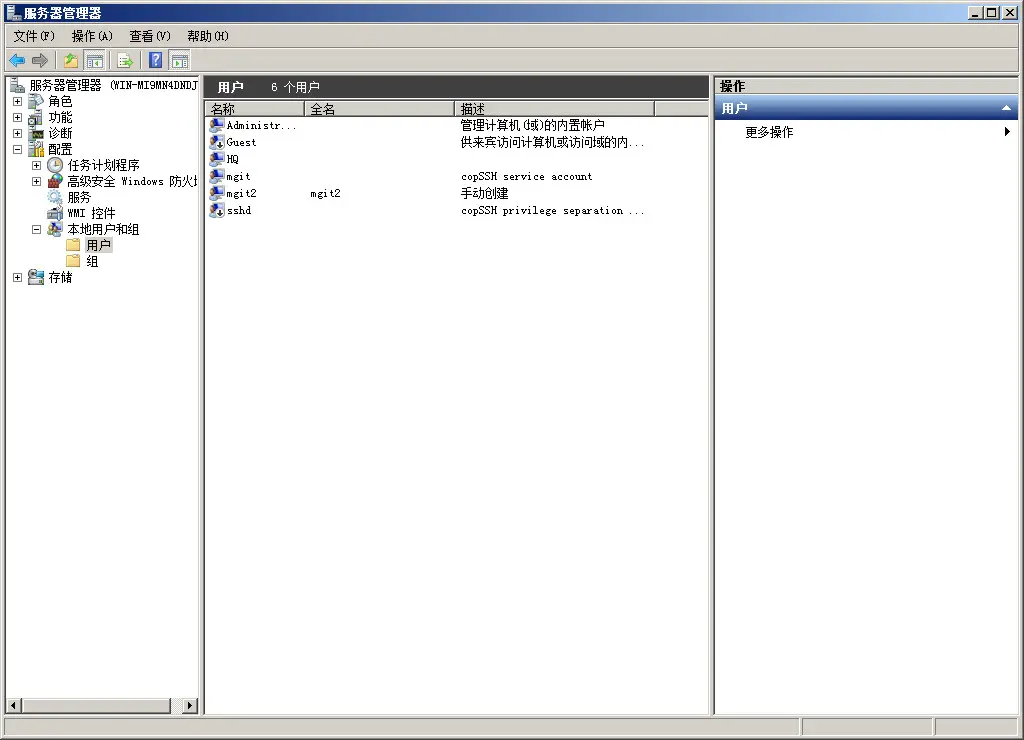The height and width of the screenshot is (740, 1024).
Task: Open the 更多操作 submenu
Action: 866,132
